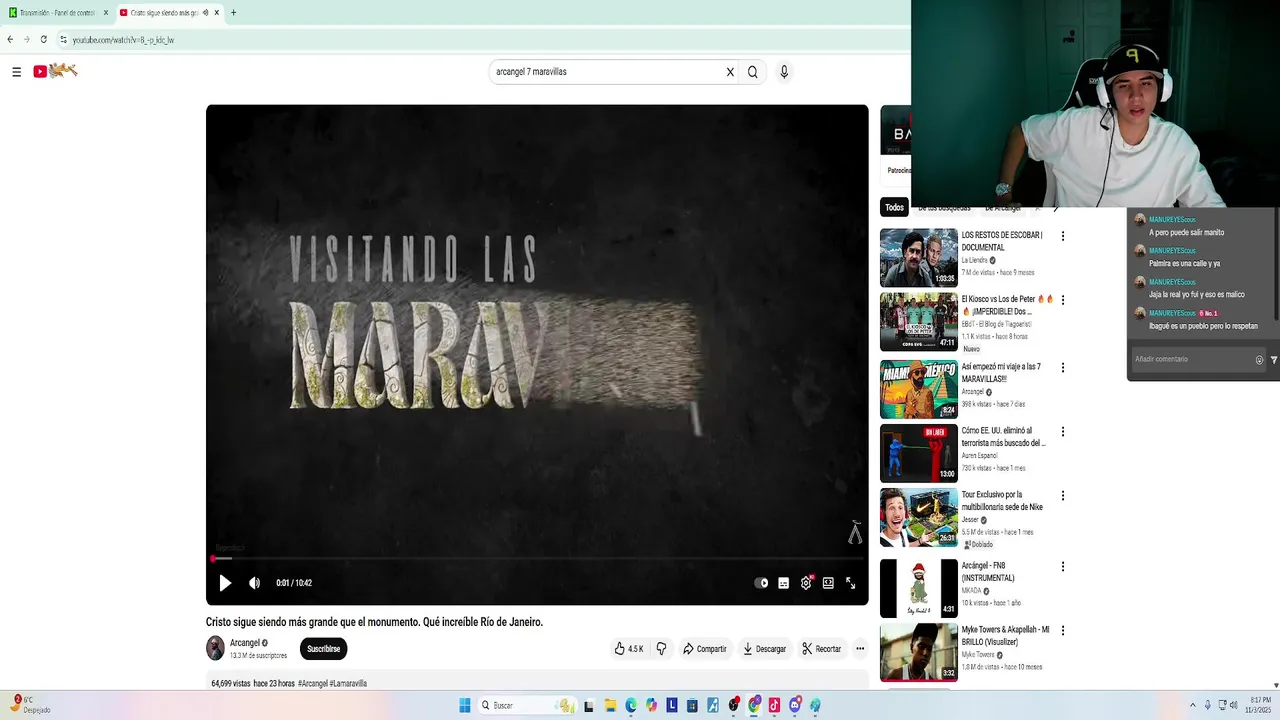
Task: Open the Windows Start menu
Action: pos(465,705)
